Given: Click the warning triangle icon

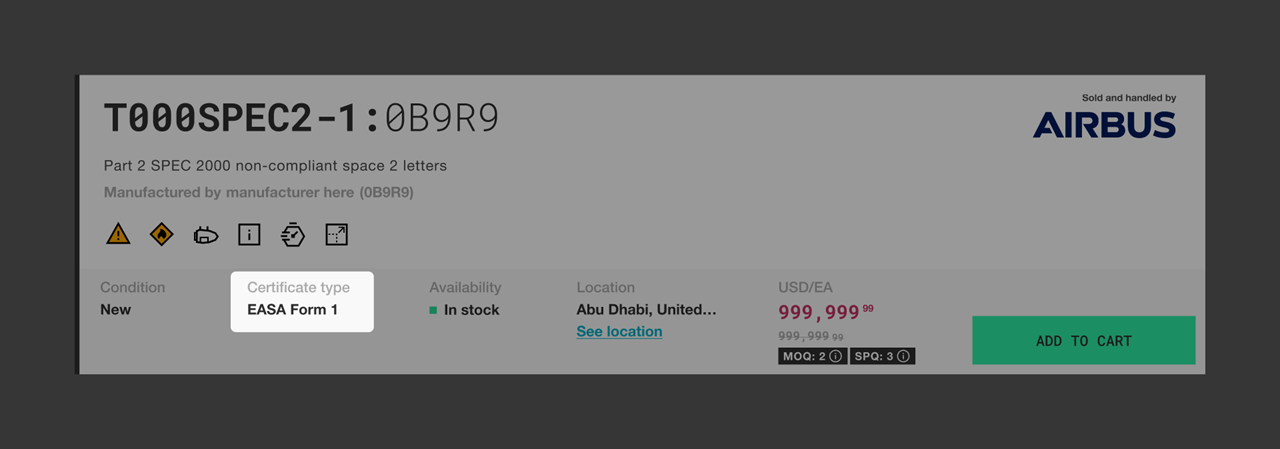Looking at the screenshot, I should [118, 235].
